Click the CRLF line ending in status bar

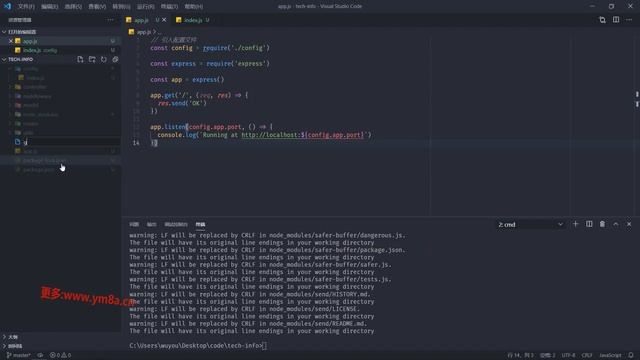pos(587,355)
